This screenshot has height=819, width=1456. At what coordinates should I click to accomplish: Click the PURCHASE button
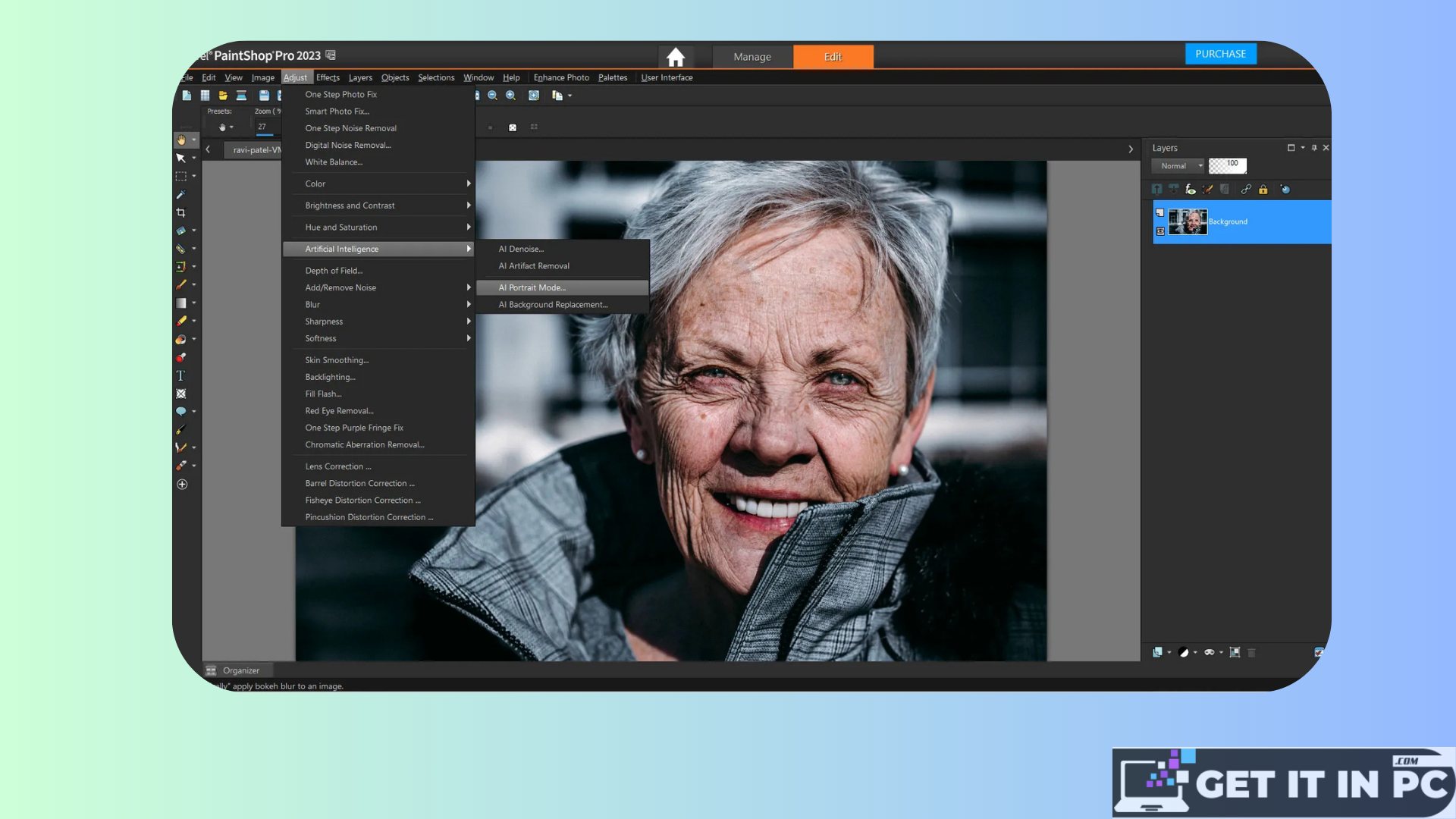pyautogui.click(x=1220, y=54)
